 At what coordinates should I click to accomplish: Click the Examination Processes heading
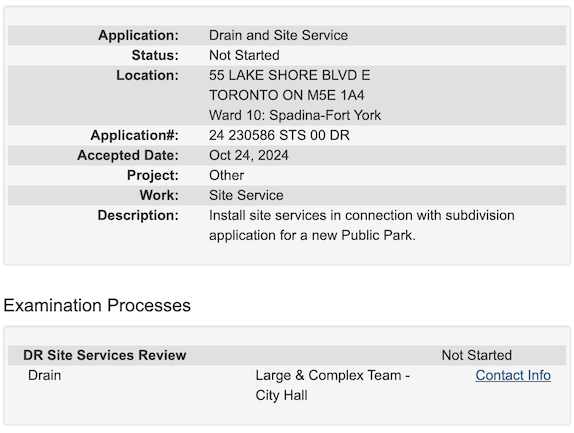(97, 305)
